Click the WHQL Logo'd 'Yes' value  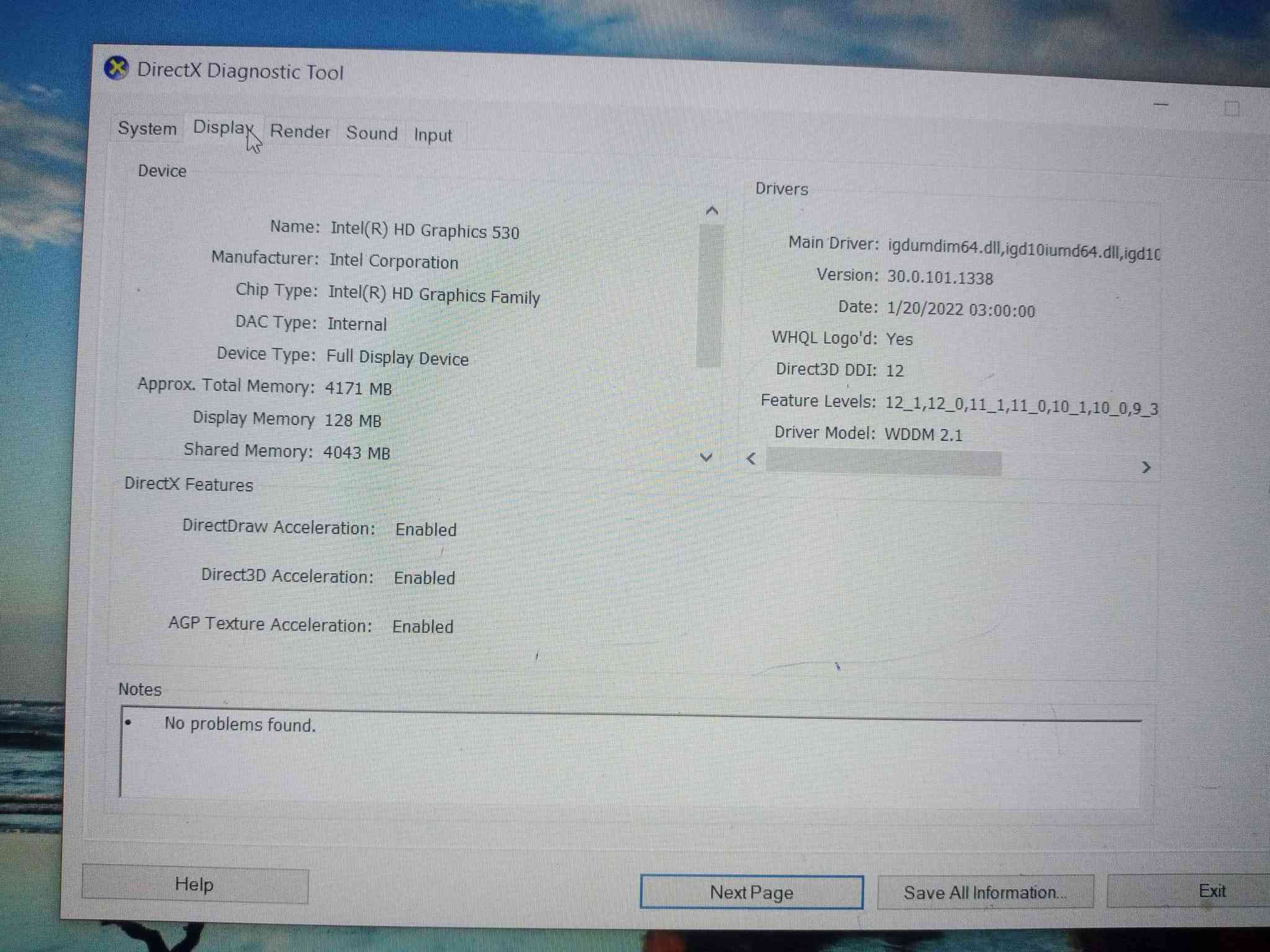point(899,339)
